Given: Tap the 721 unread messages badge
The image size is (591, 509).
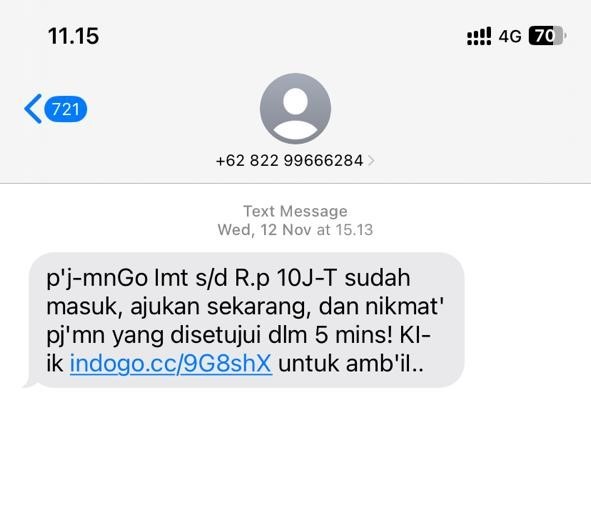Looking at the screenshot, I should point(66,109).
